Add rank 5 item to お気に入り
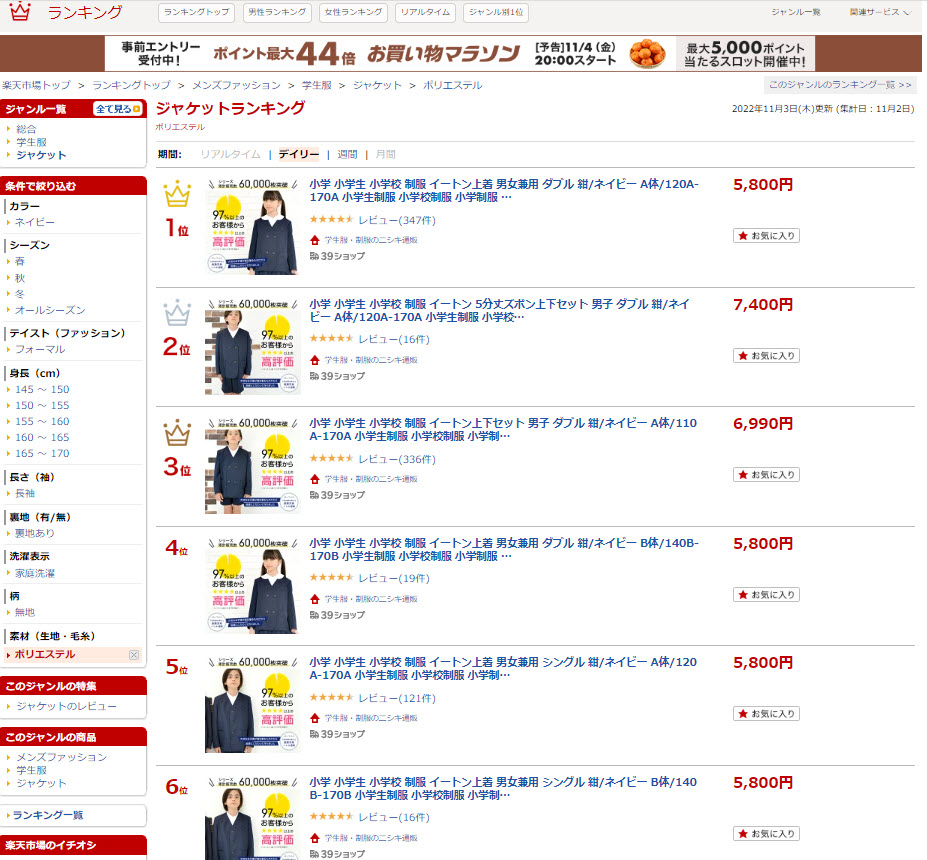 click(766, 714)
